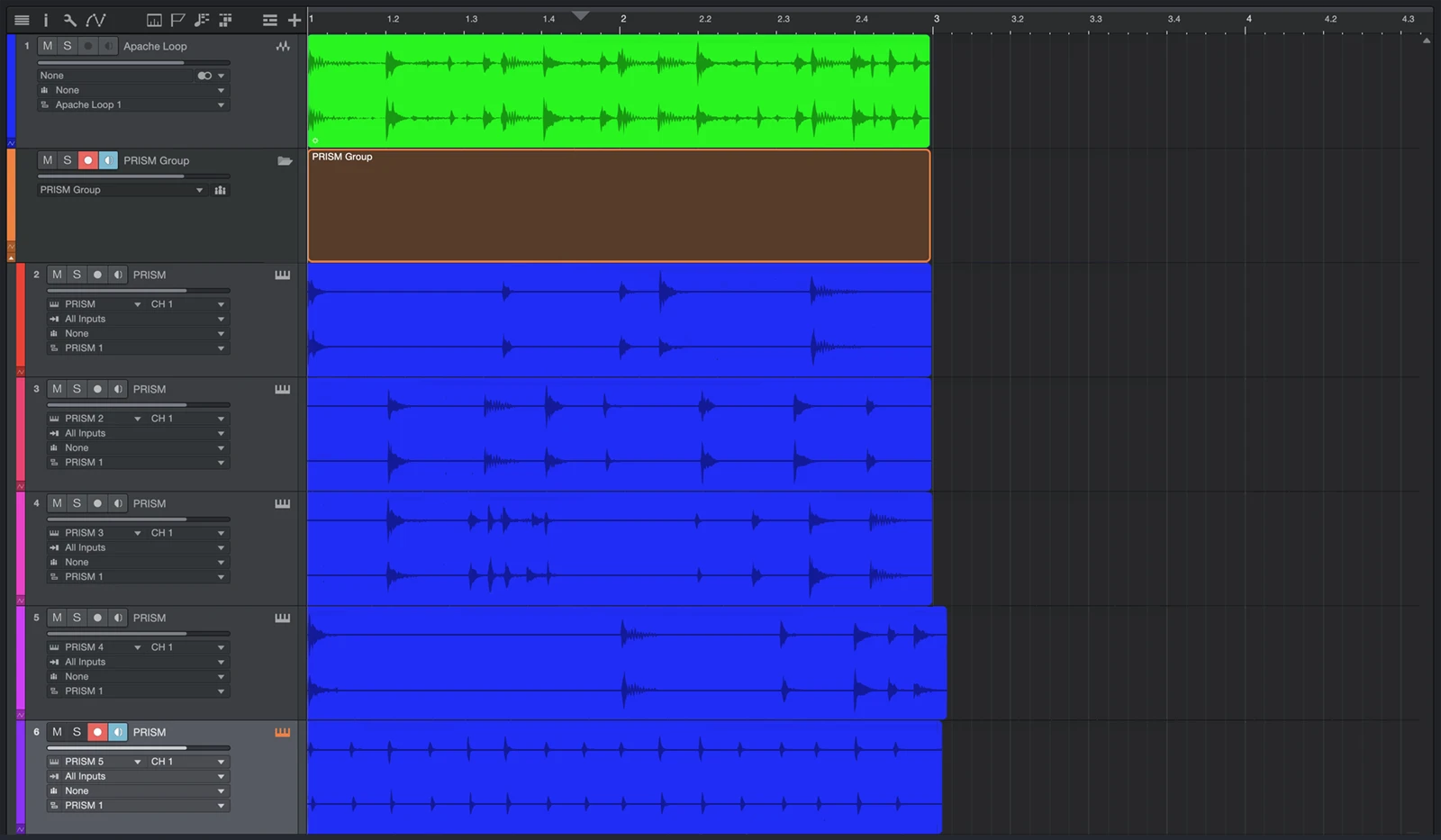Mute the Apache Loop track
This screenshot has width=1441, height=840.
tap(47, 46)
